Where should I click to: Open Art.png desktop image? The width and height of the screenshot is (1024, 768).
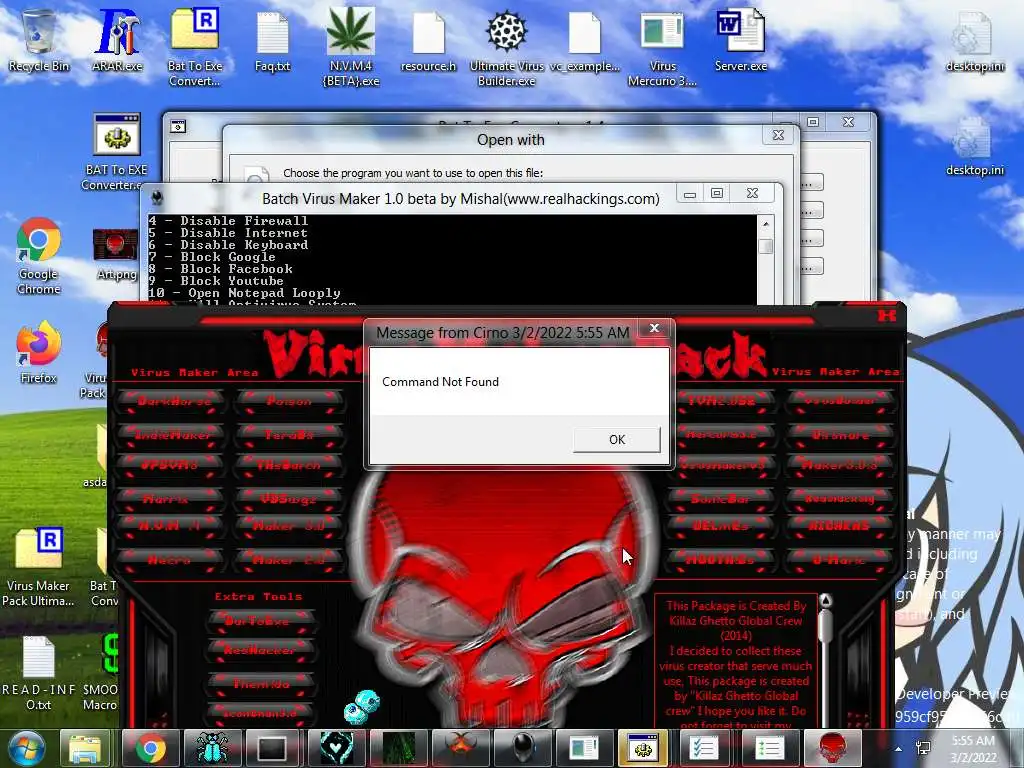coord(116,255)
